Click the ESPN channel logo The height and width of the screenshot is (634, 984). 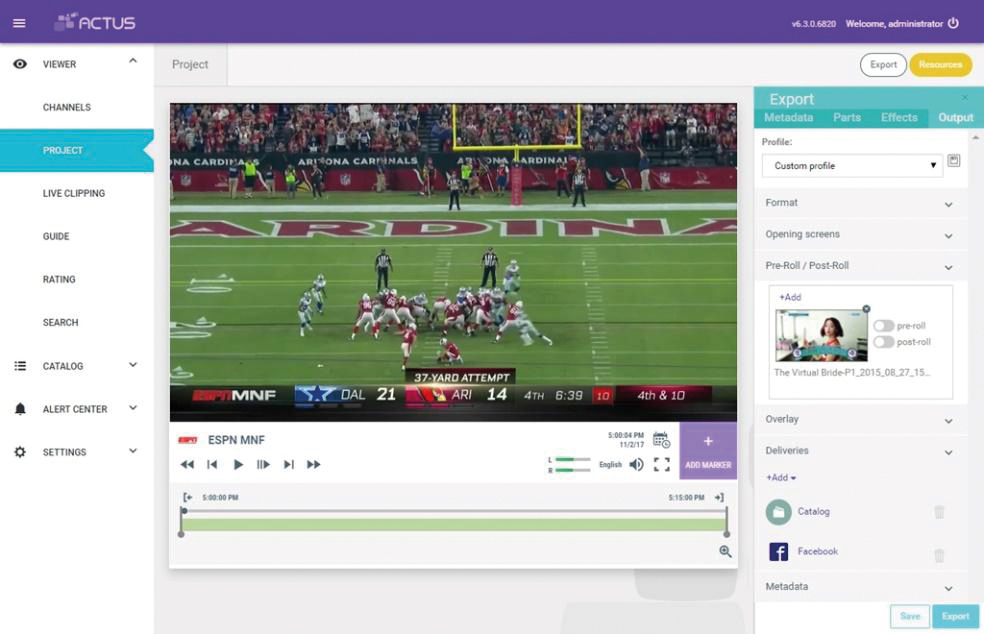(x=188, y=440)
